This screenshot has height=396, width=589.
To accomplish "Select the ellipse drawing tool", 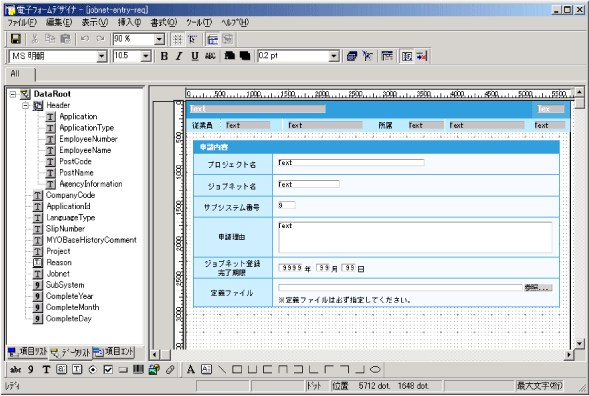I will (375, 370).
